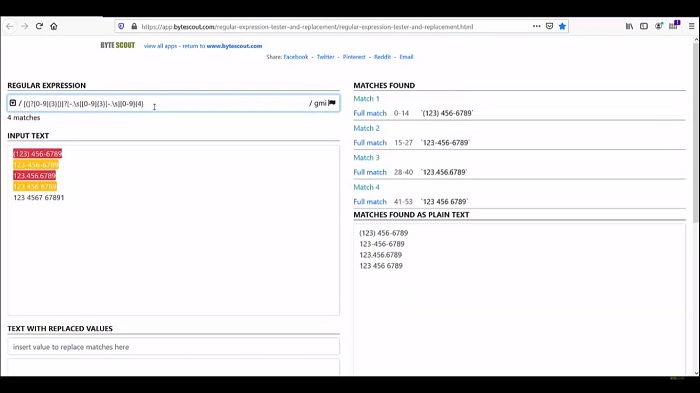Go forward with the browser forward arrow
Screen dimensions: 700x393
(x=25, y=26)
